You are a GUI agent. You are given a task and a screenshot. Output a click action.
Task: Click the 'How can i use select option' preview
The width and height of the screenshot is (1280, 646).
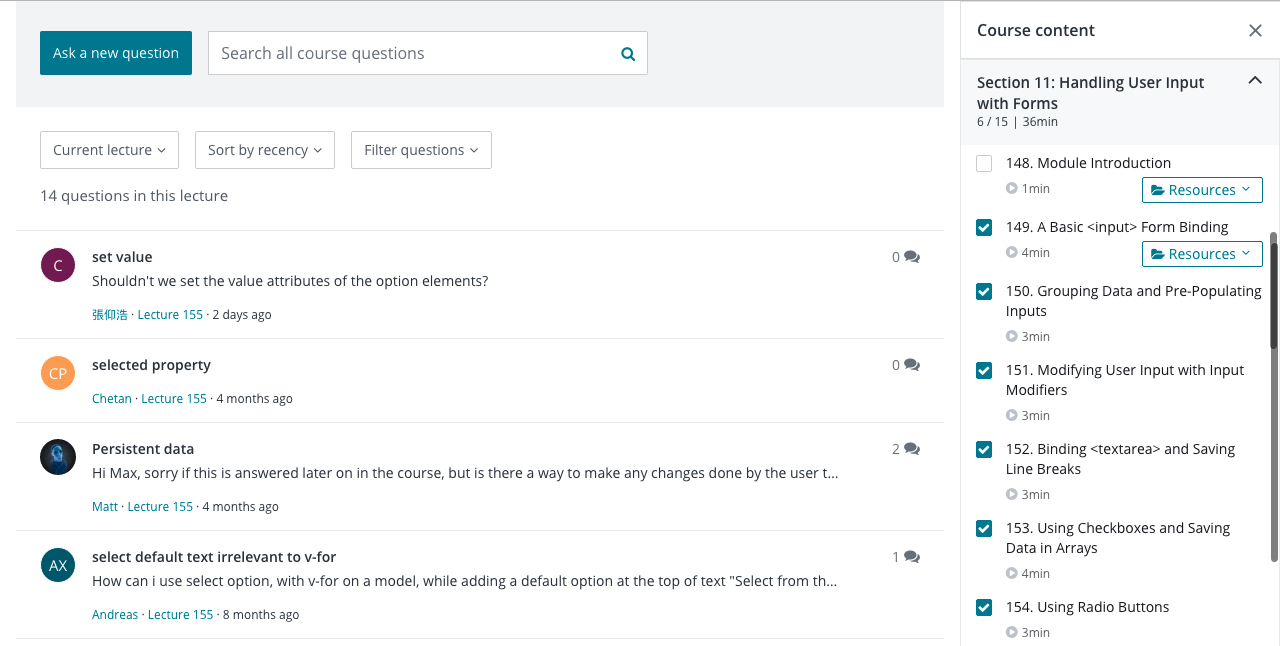point(465,581)
